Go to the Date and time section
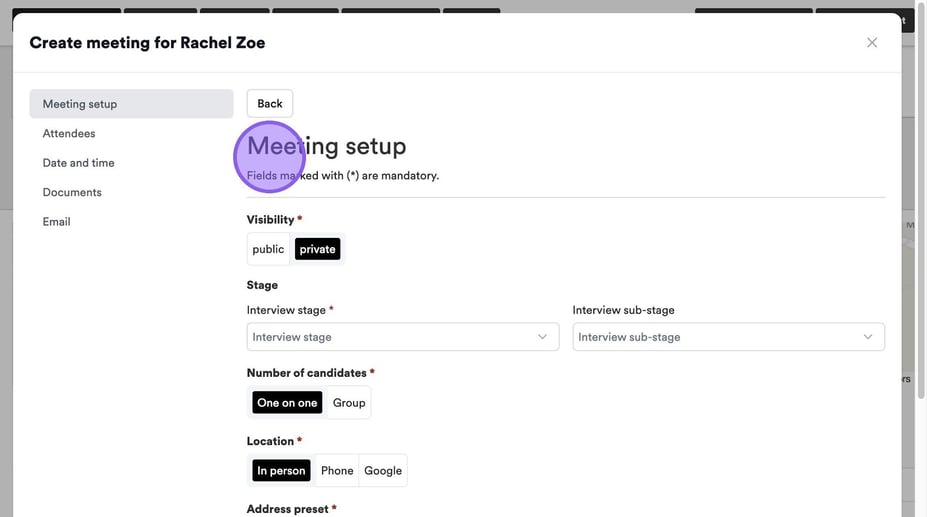 pos(78,163)
